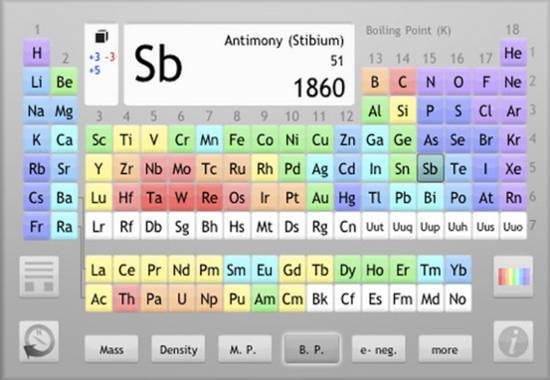
Task: Select the Uranium (U) element tile
Action: 182,299
